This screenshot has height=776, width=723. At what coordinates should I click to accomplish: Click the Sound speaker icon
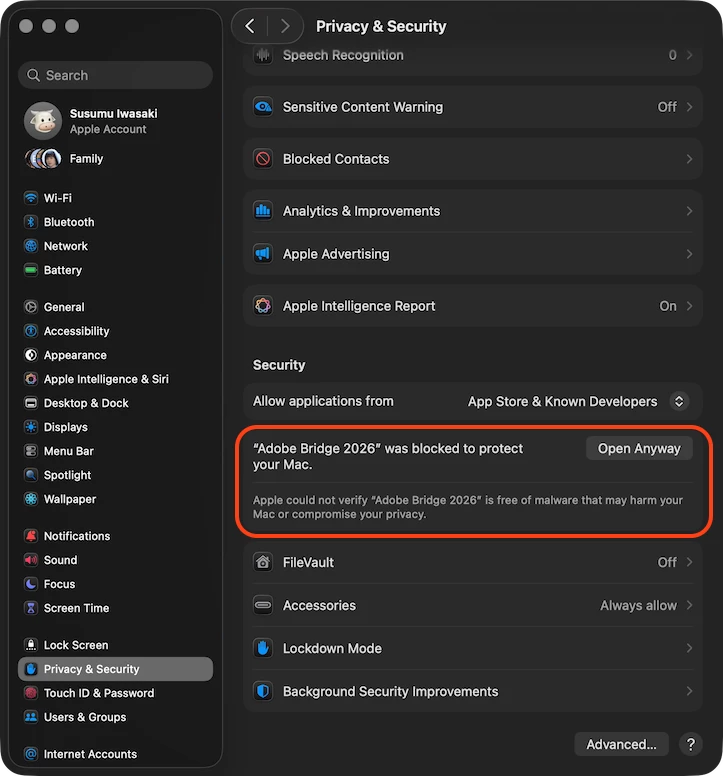pyautogui.click(x=31, y=560)
